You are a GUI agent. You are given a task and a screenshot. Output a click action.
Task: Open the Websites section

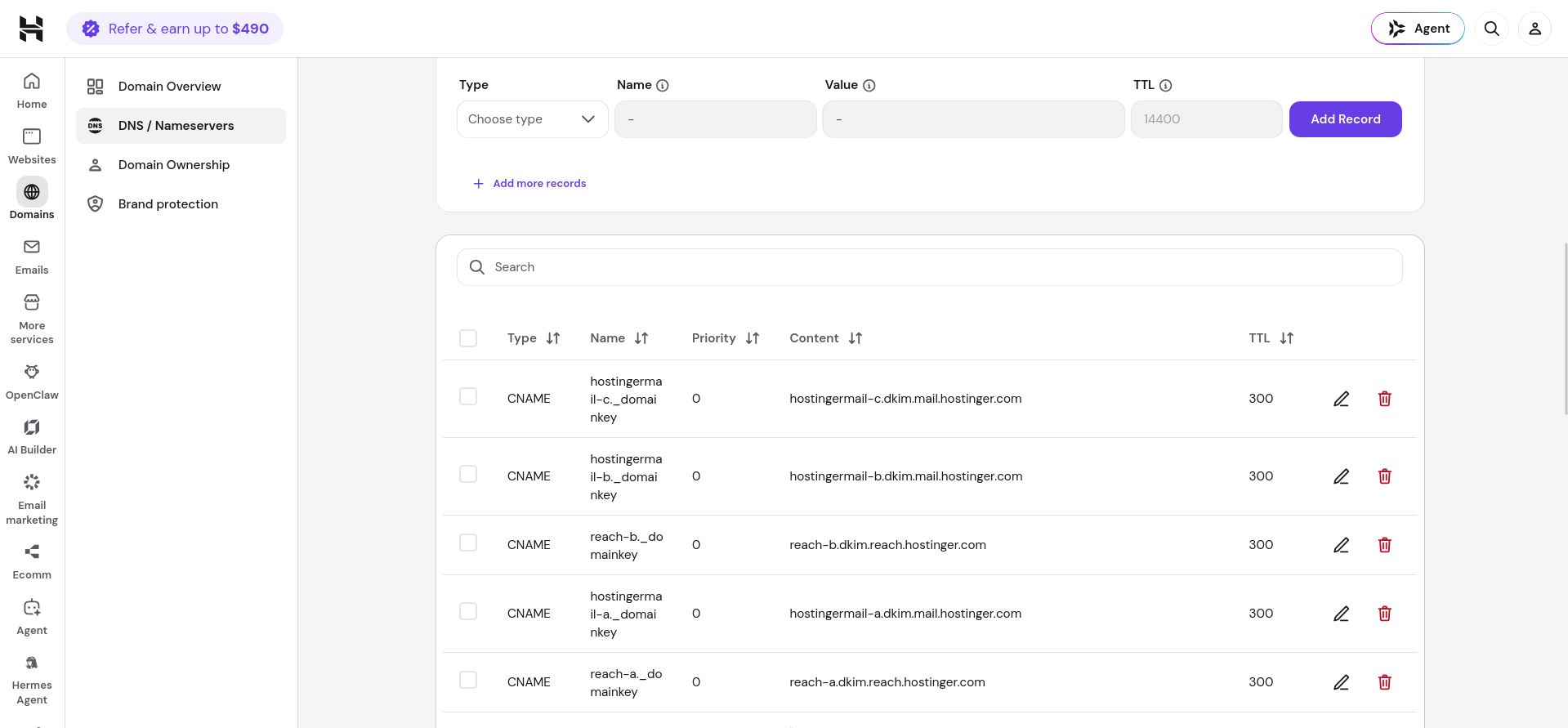point(32,146)
